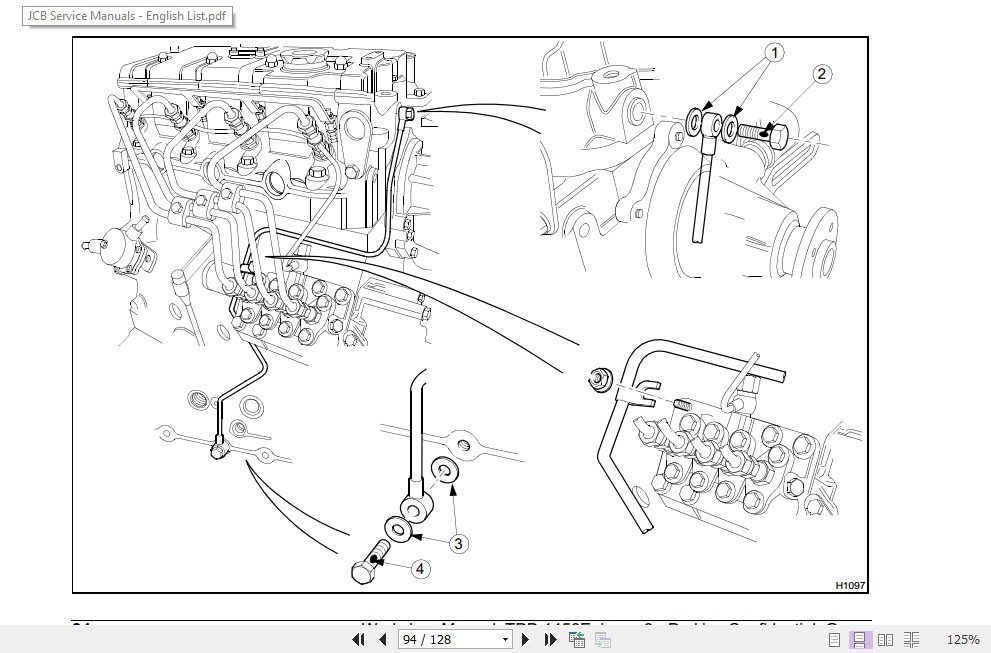Click callout number 2 near the bolt
This screenshot has width=991, height=653.
click(x=822, y=72)
